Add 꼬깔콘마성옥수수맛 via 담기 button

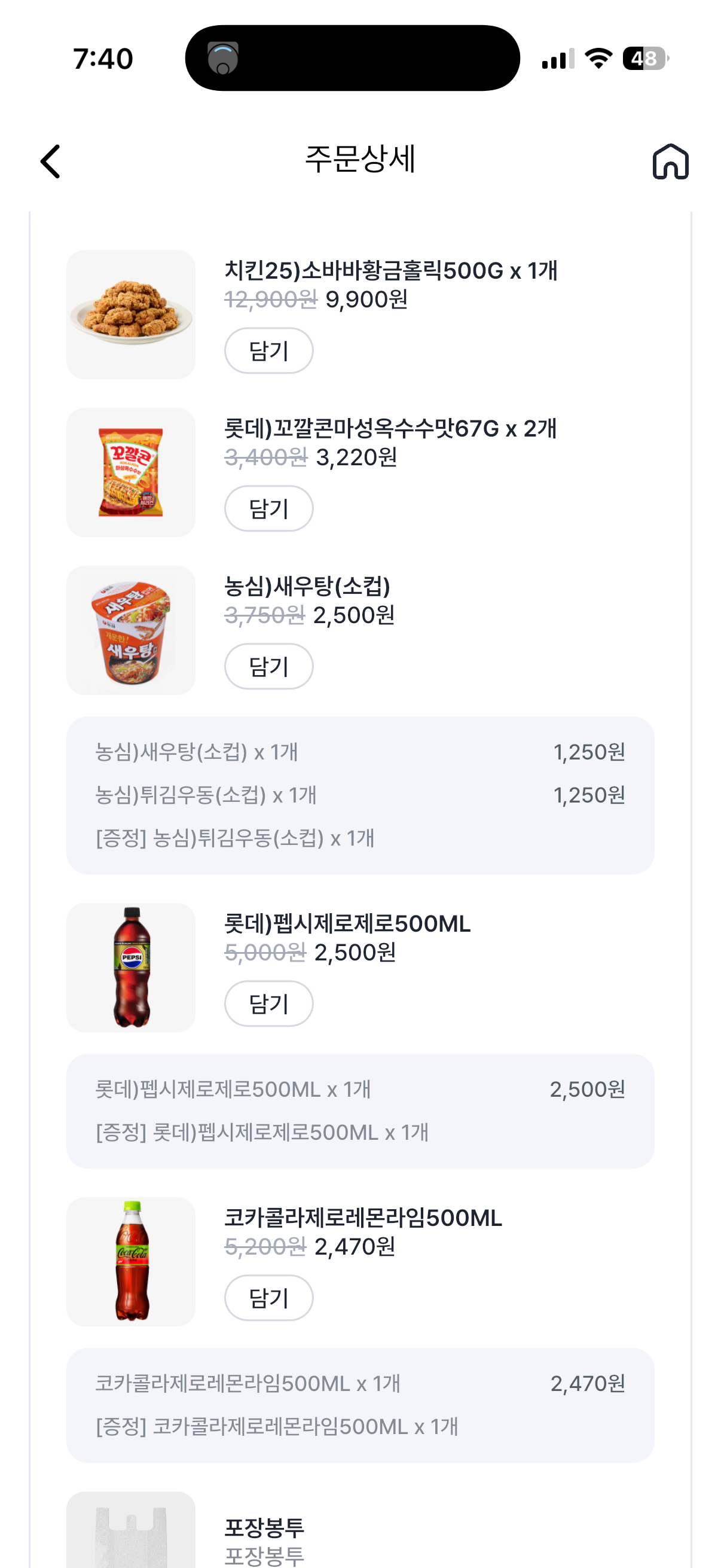pos(269,508)
